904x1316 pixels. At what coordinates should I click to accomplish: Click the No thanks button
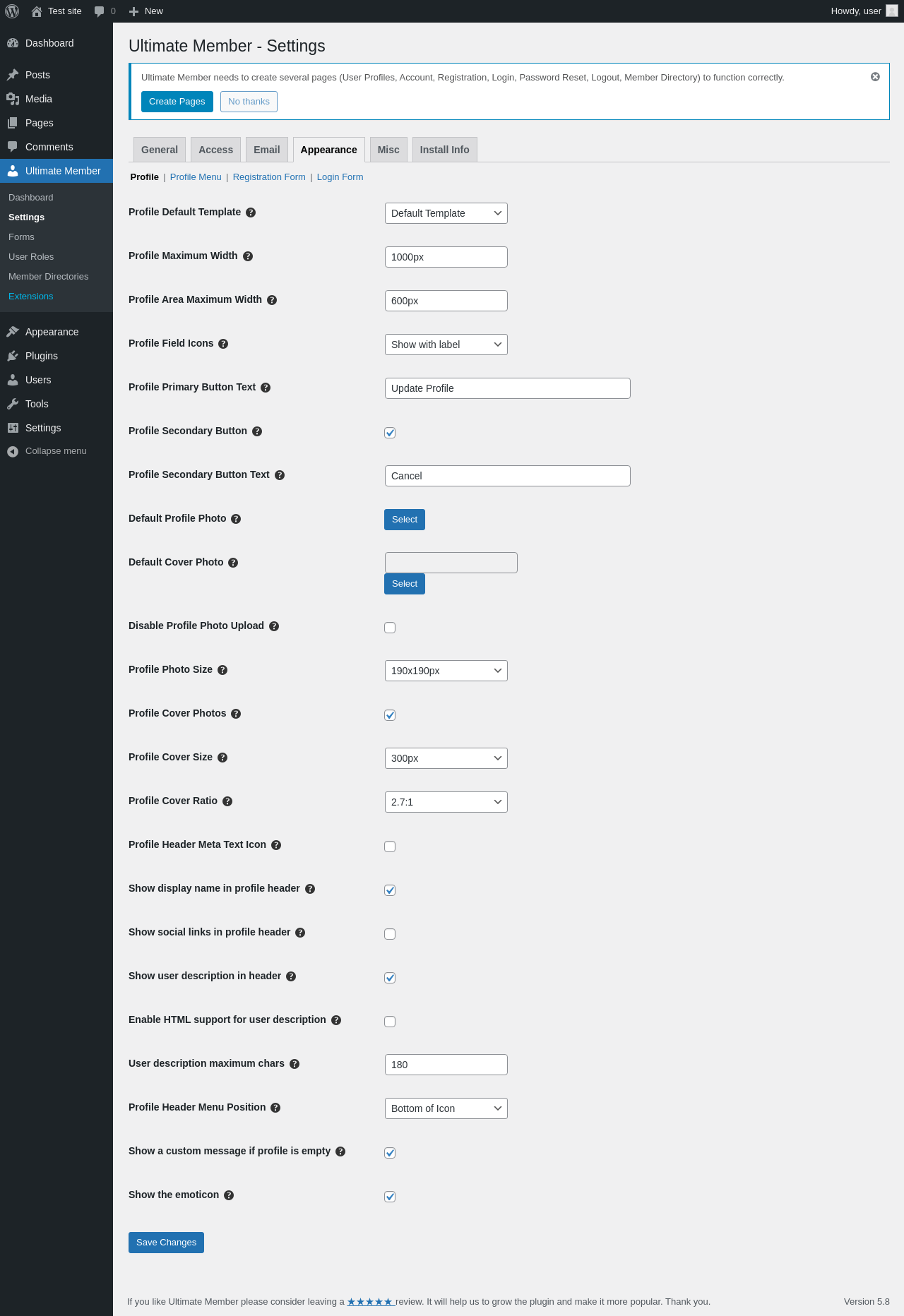249,102
